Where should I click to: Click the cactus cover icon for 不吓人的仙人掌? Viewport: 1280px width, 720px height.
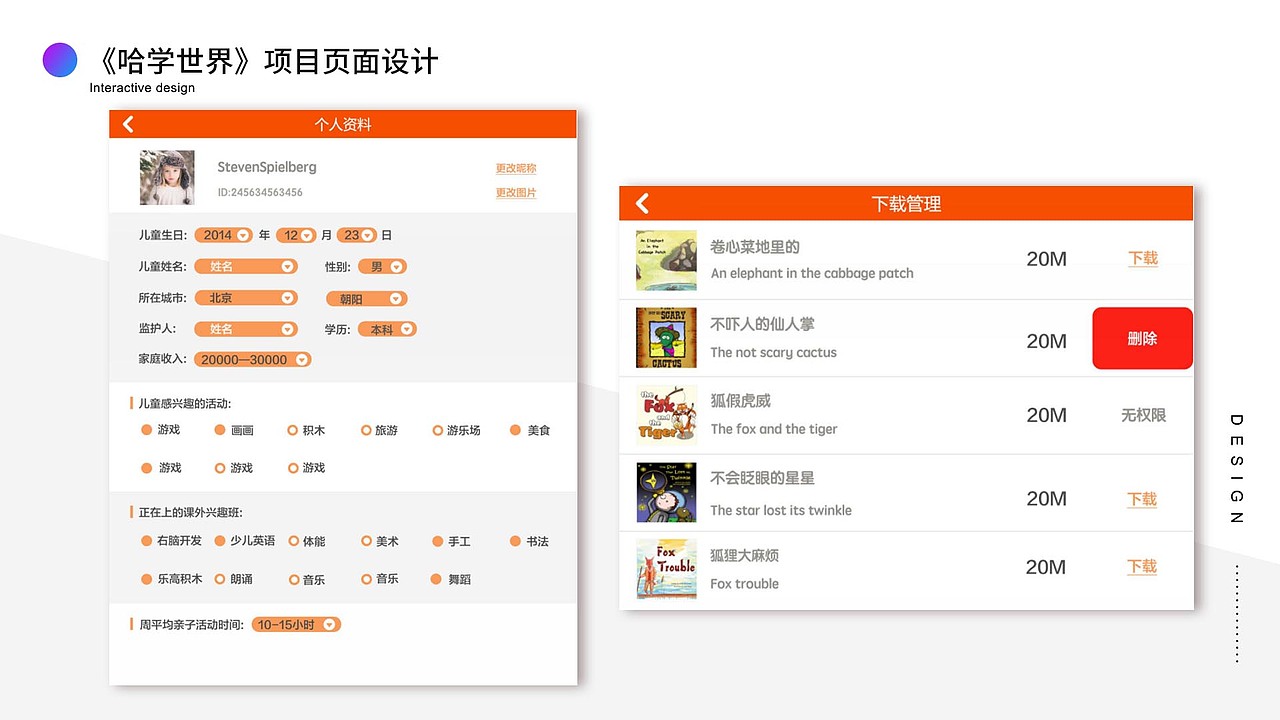coord(666,337)
